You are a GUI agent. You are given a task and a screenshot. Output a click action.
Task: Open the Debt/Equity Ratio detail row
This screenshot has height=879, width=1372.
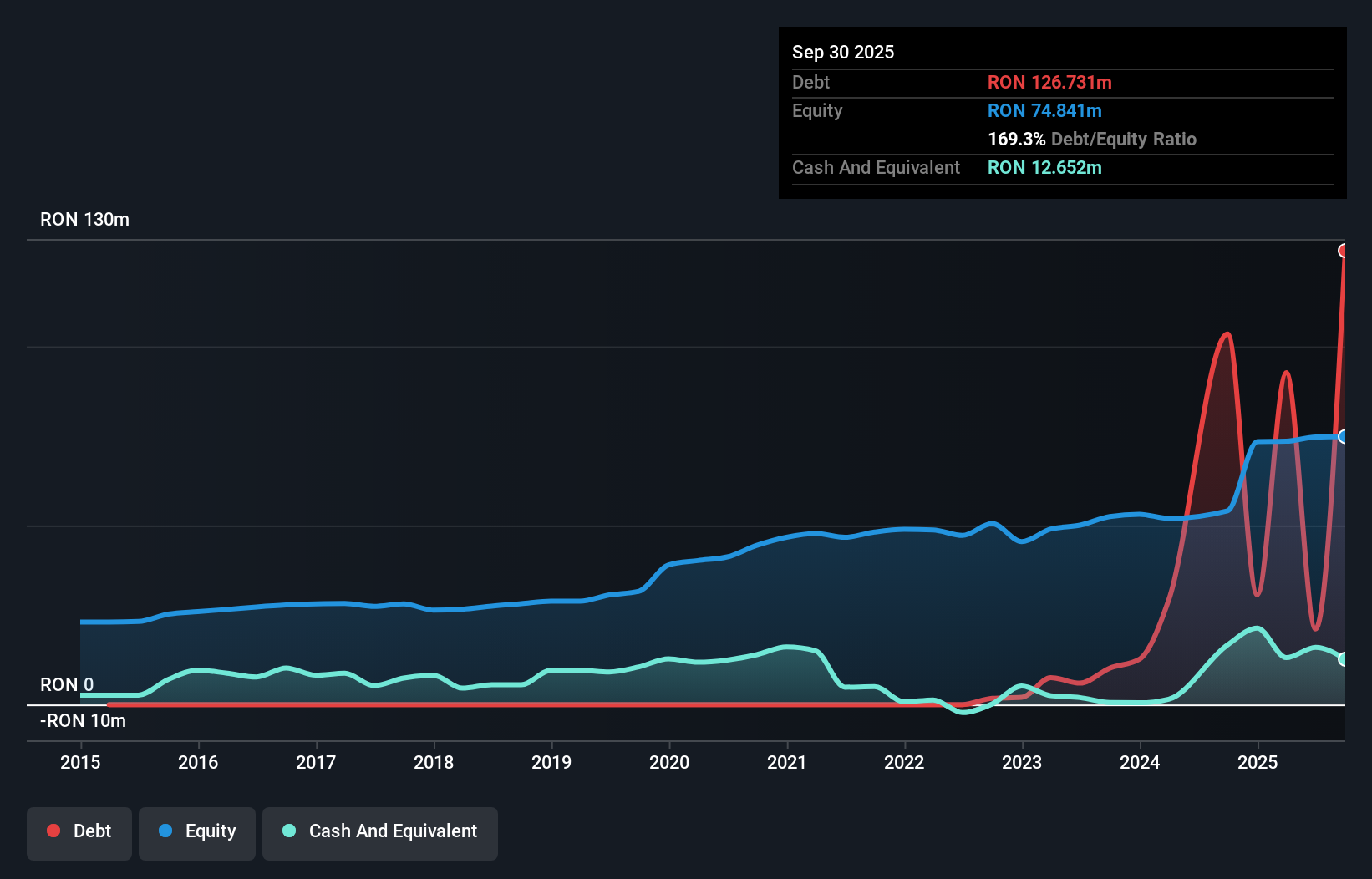pyautogui.click(x=1092, y=139)
